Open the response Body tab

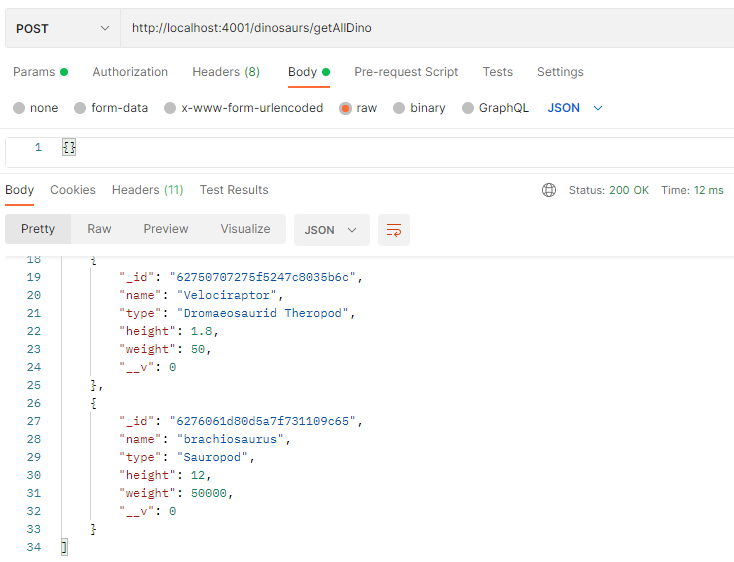point(19,190)
